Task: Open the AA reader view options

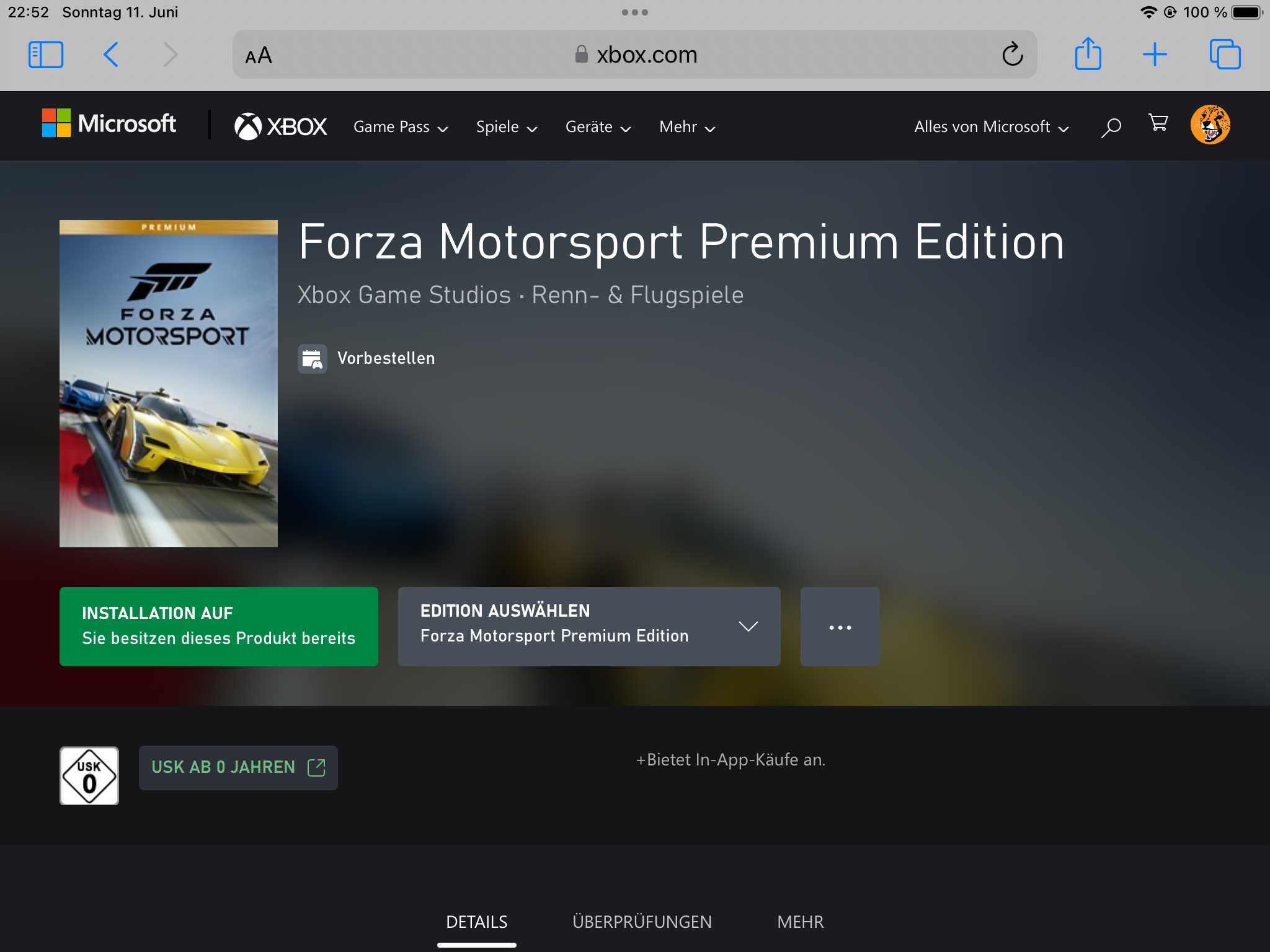Action: 259,56
